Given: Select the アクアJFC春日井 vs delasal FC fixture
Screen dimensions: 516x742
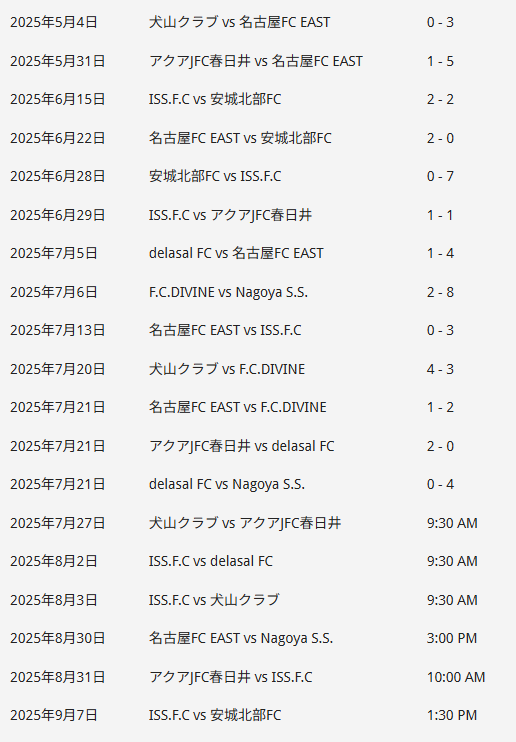Looking at the screenshot, I should click(241, 446).
